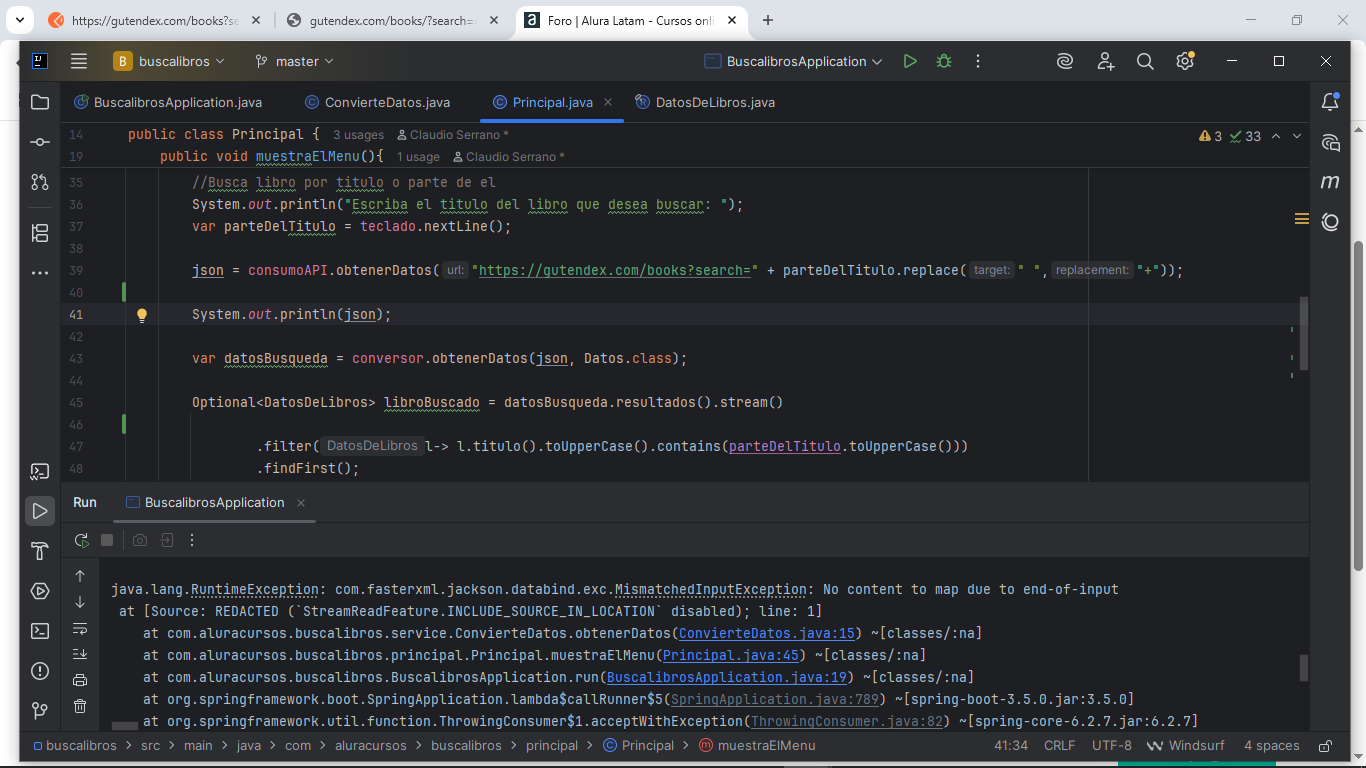Go to next highlighted problem arrow
This screenshot has height=768, width=1366.
click(x=1298, y=136)
